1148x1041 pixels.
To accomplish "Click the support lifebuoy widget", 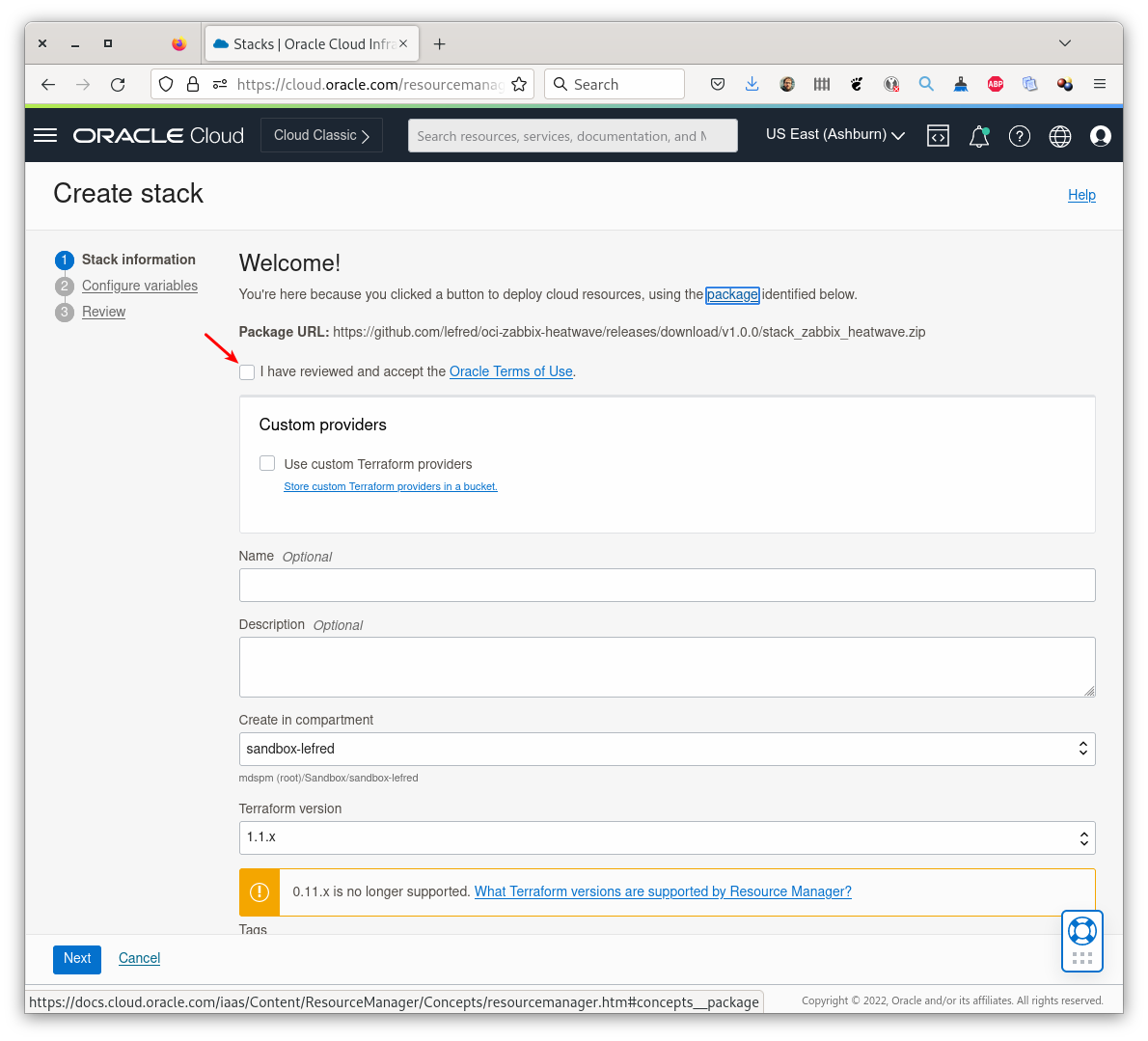I will 1082,931.
